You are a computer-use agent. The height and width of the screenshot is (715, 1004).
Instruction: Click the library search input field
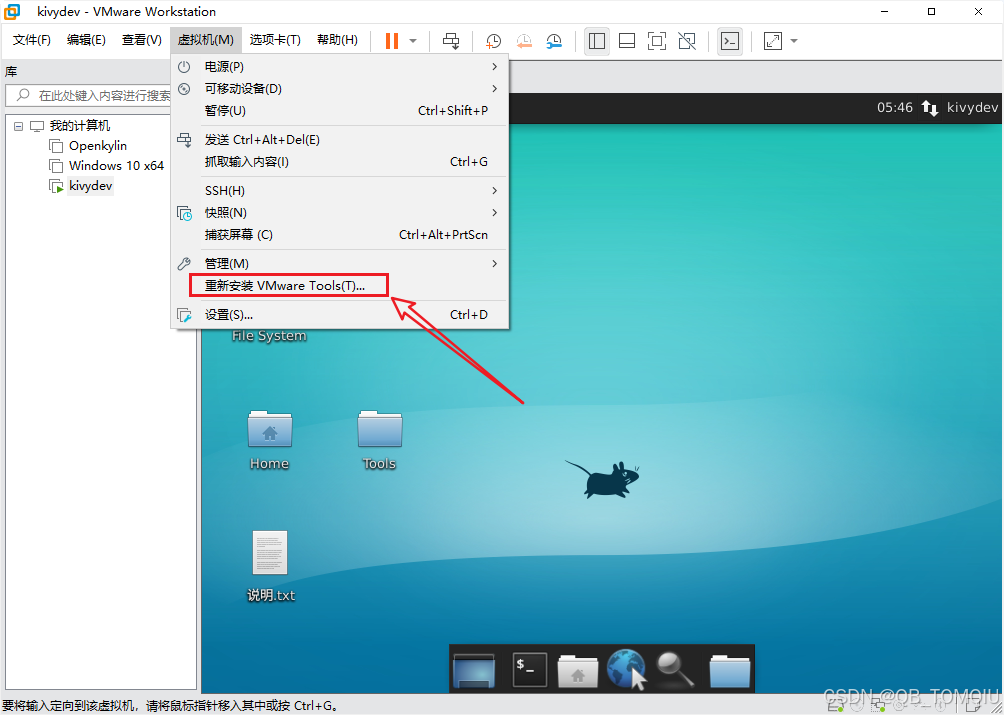tap(90, 95)
